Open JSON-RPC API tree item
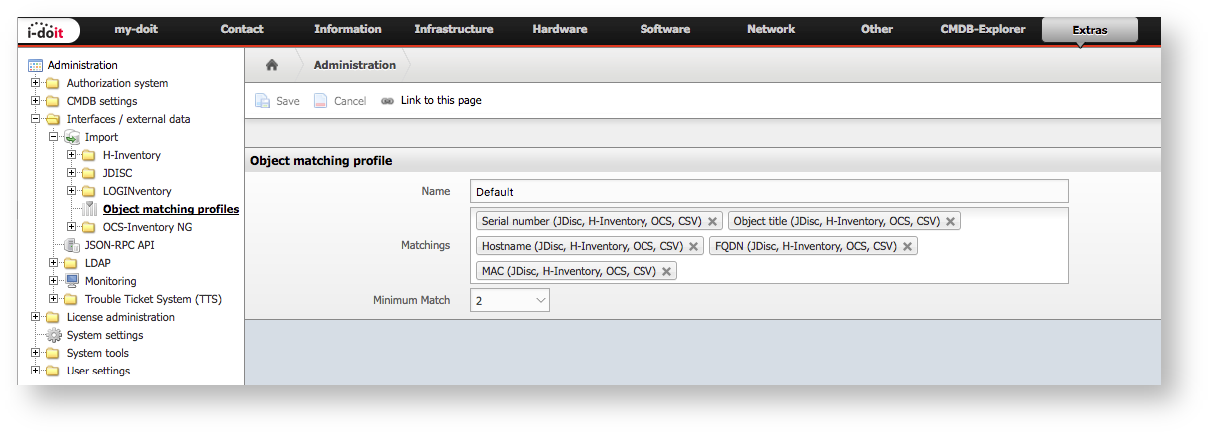The image size is (1209, 433). (x=119, y=245)
